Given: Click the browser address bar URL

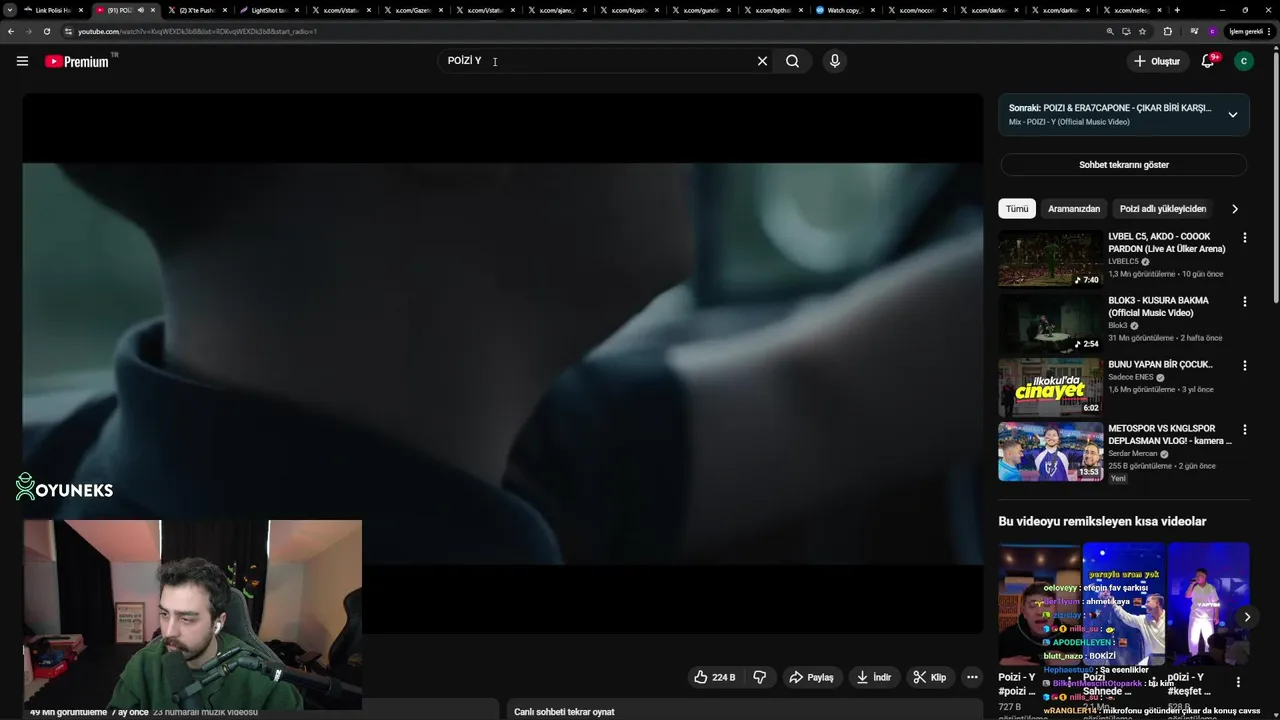Looking at the screenshot, I should (x=198, y=31).
